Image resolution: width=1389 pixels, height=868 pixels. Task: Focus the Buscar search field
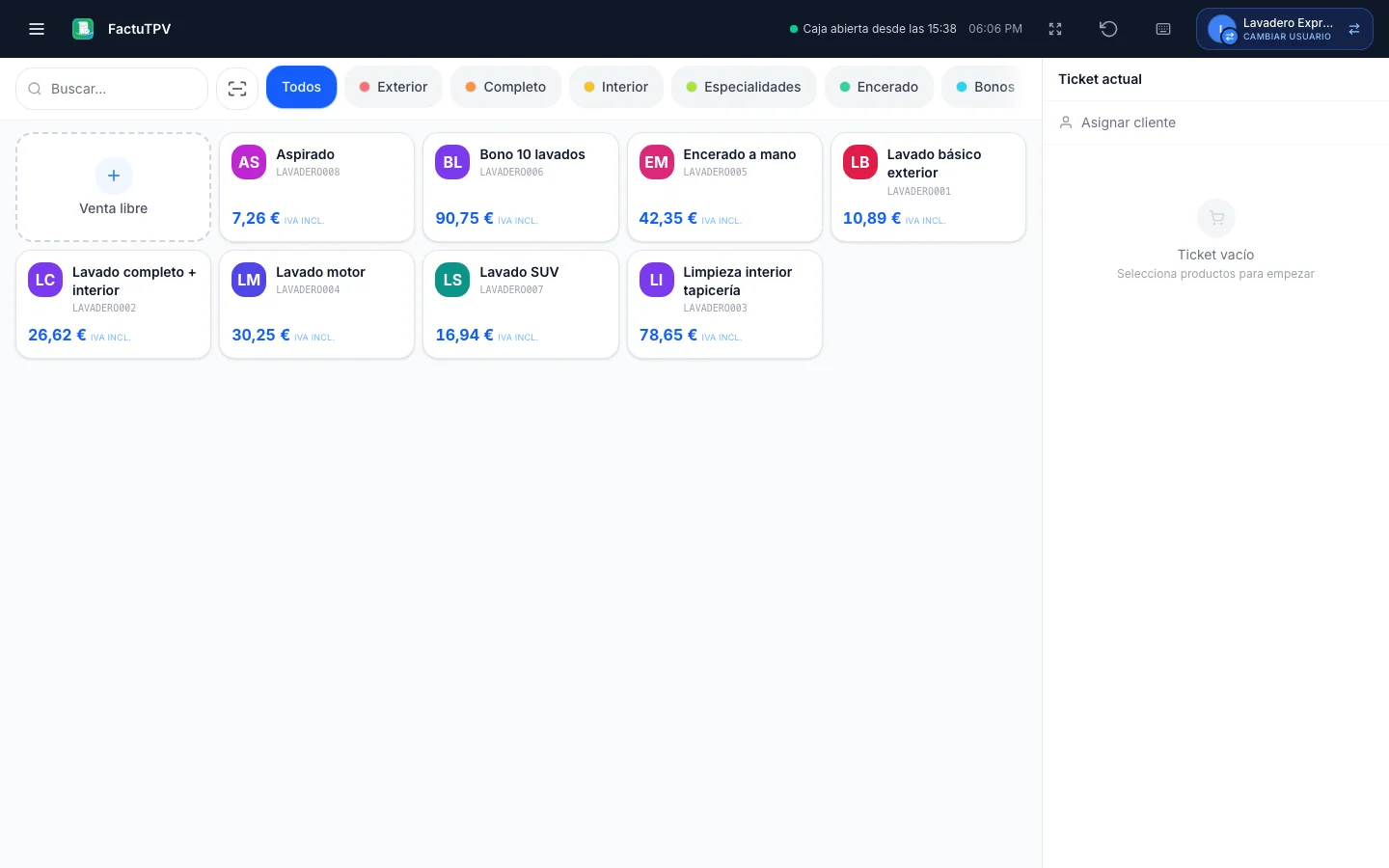112,89
